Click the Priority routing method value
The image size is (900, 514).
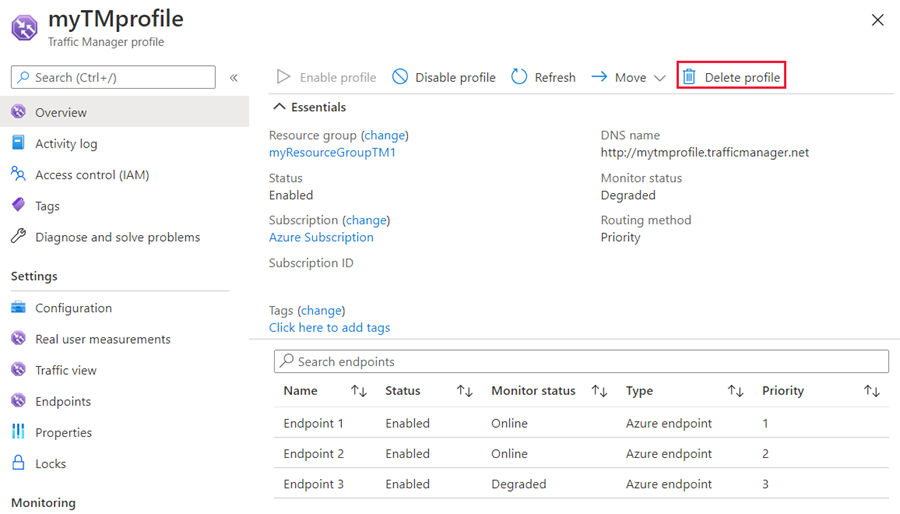point(620,237)
